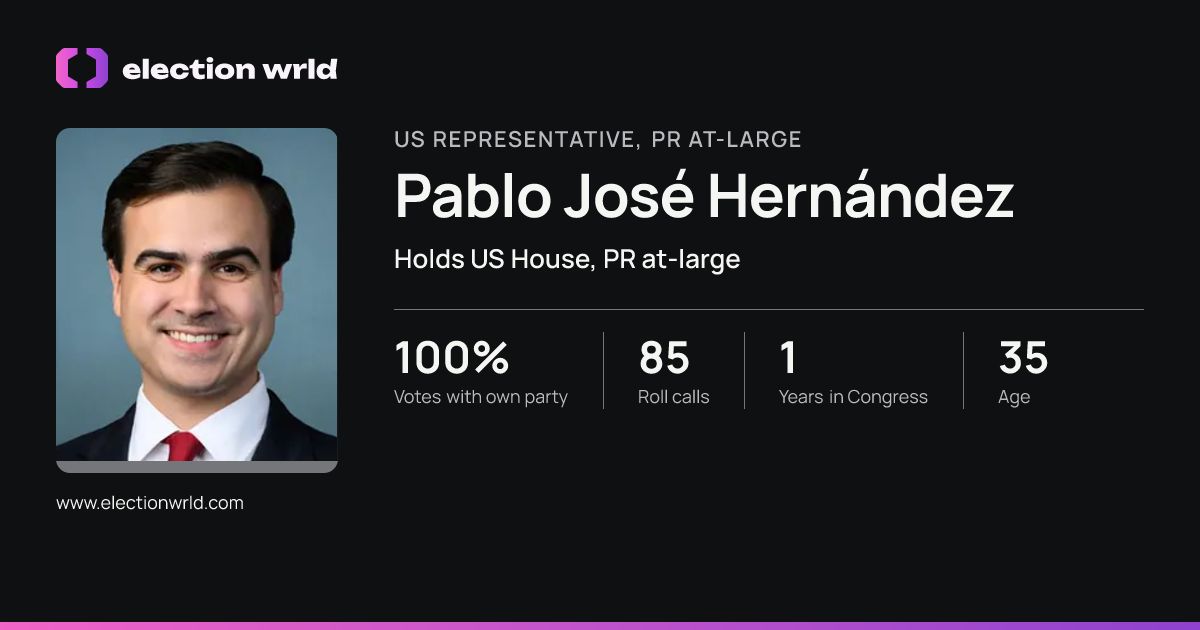This screenshot has width=1200, height=630.
Task: Click the 'Votes with own party' label
Action: tap(481, 397)
